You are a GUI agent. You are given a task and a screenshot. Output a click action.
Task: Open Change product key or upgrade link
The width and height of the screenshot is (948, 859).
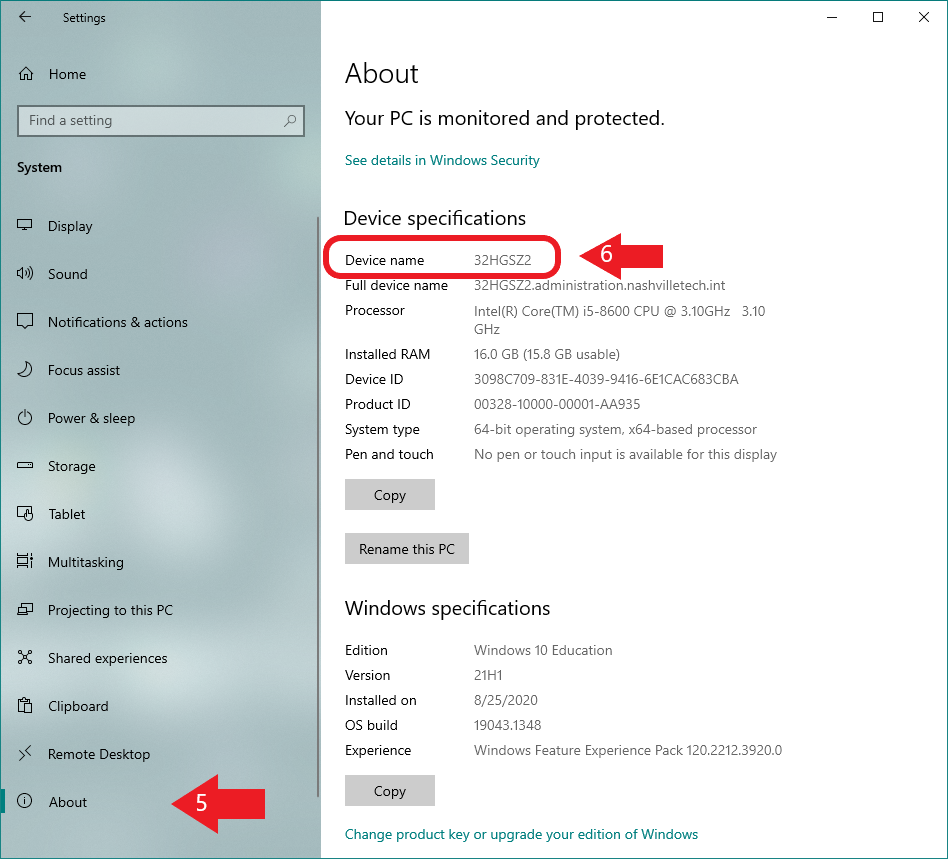pyautogui.click(x=521, y=834)
